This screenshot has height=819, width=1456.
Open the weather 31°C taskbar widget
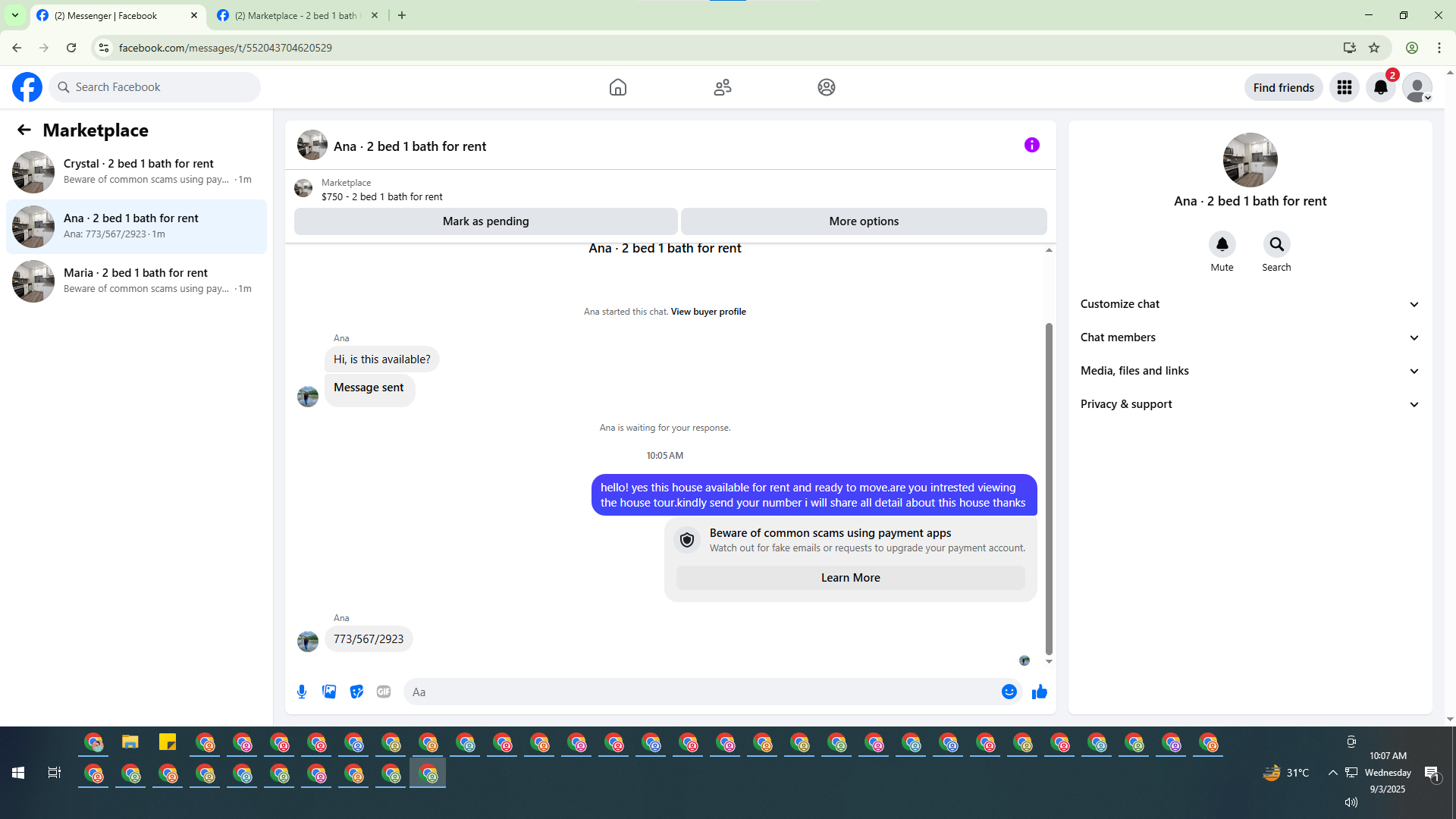(x=1286, y=773)
